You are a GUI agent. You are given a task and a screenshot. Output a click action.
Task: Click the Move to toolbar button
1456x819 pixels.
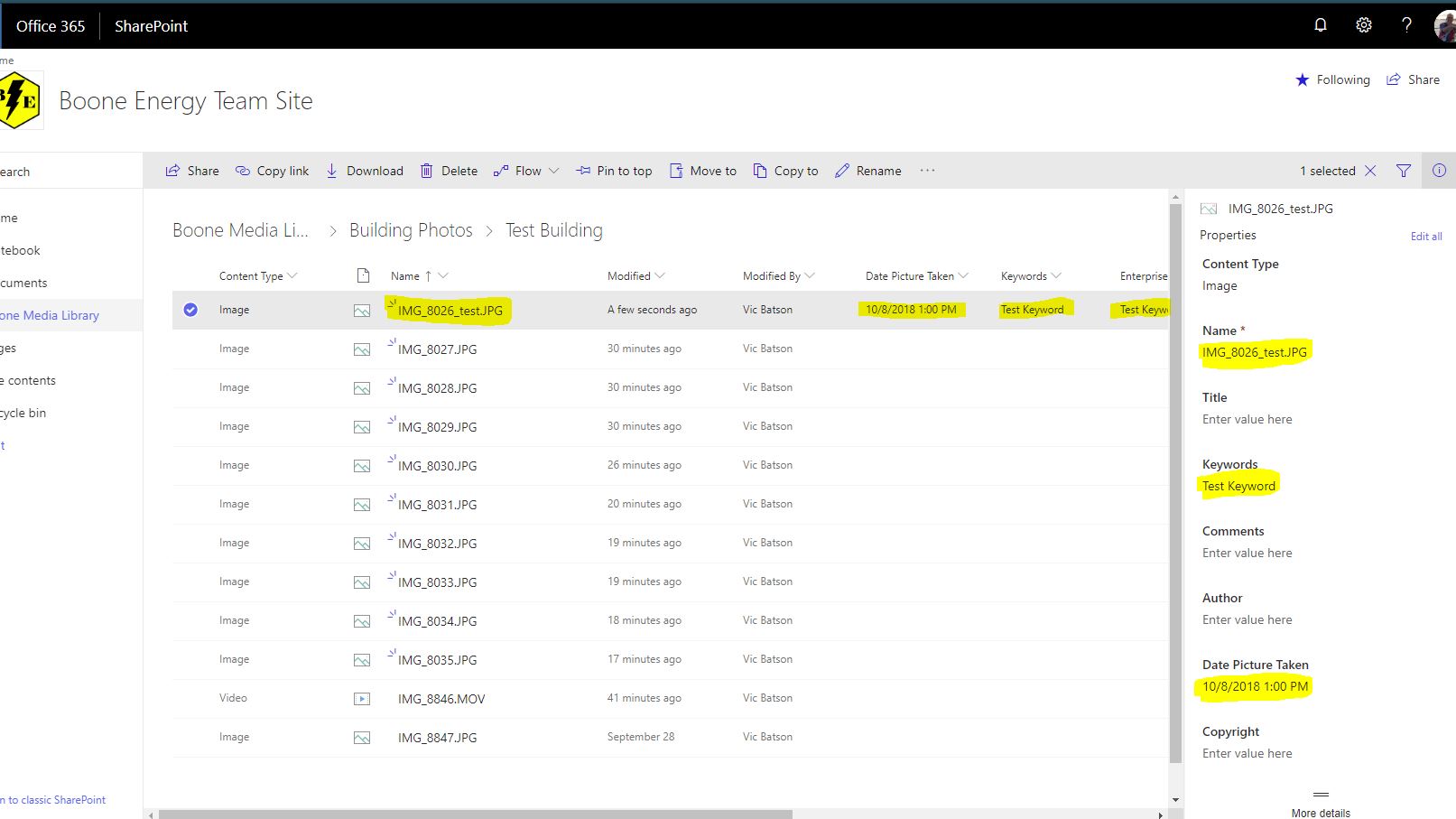[x=702, y=171]
